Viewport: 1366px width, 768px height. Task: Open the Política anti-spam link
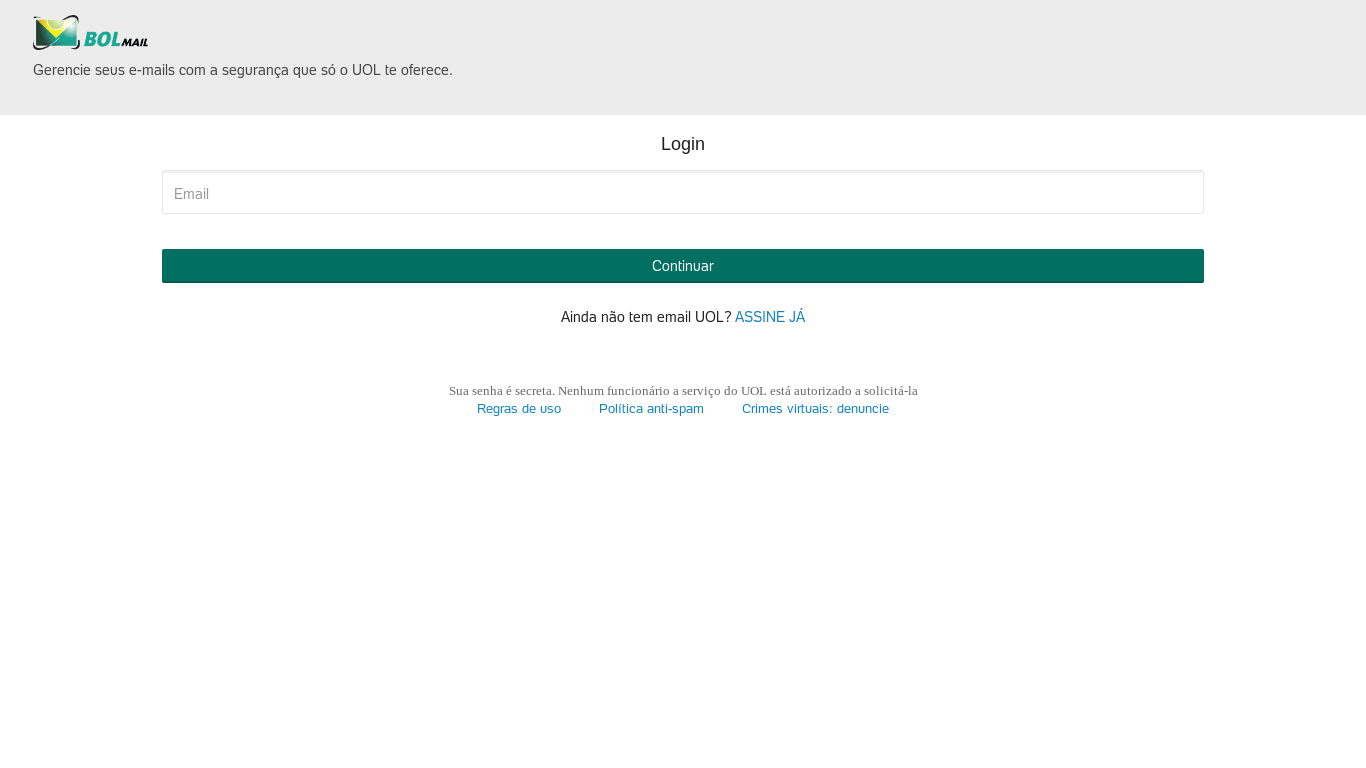point(651,409)
